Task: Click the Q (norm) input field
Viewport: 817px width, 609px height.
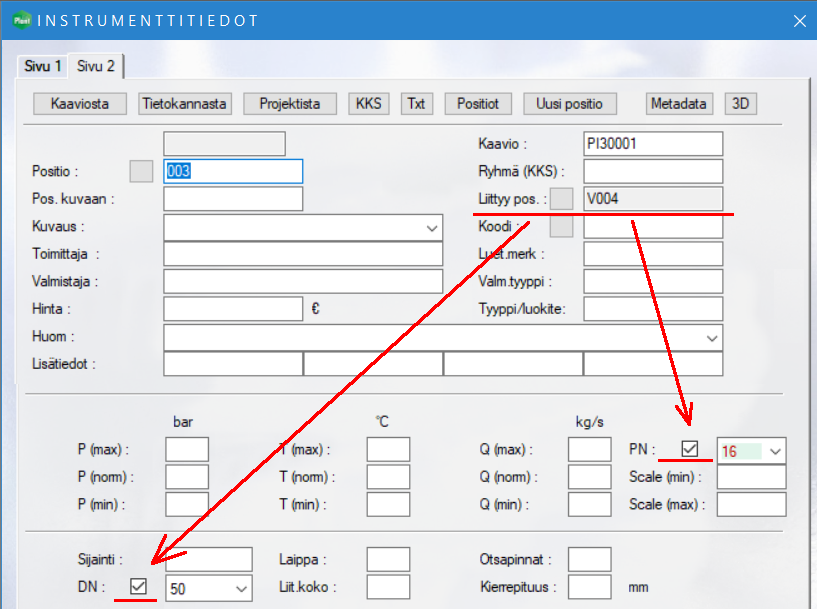Action: pyautogui.click(x=590, y=477)
